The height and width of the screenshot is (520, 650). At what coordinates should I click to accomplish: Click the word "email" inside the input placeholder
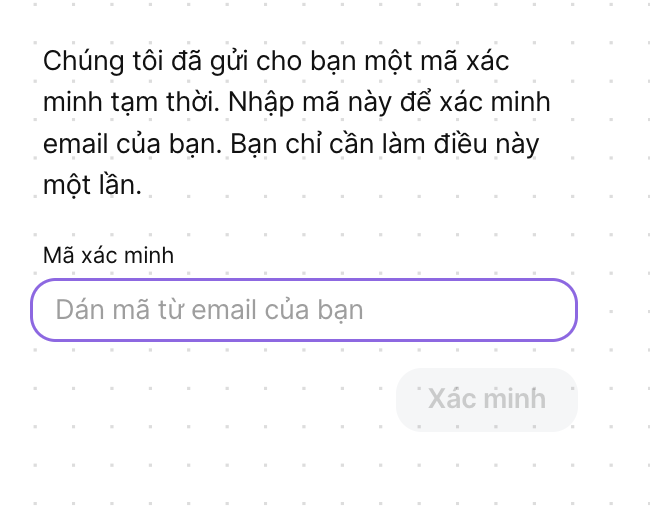pyautogui.click(x=225, y=310)
